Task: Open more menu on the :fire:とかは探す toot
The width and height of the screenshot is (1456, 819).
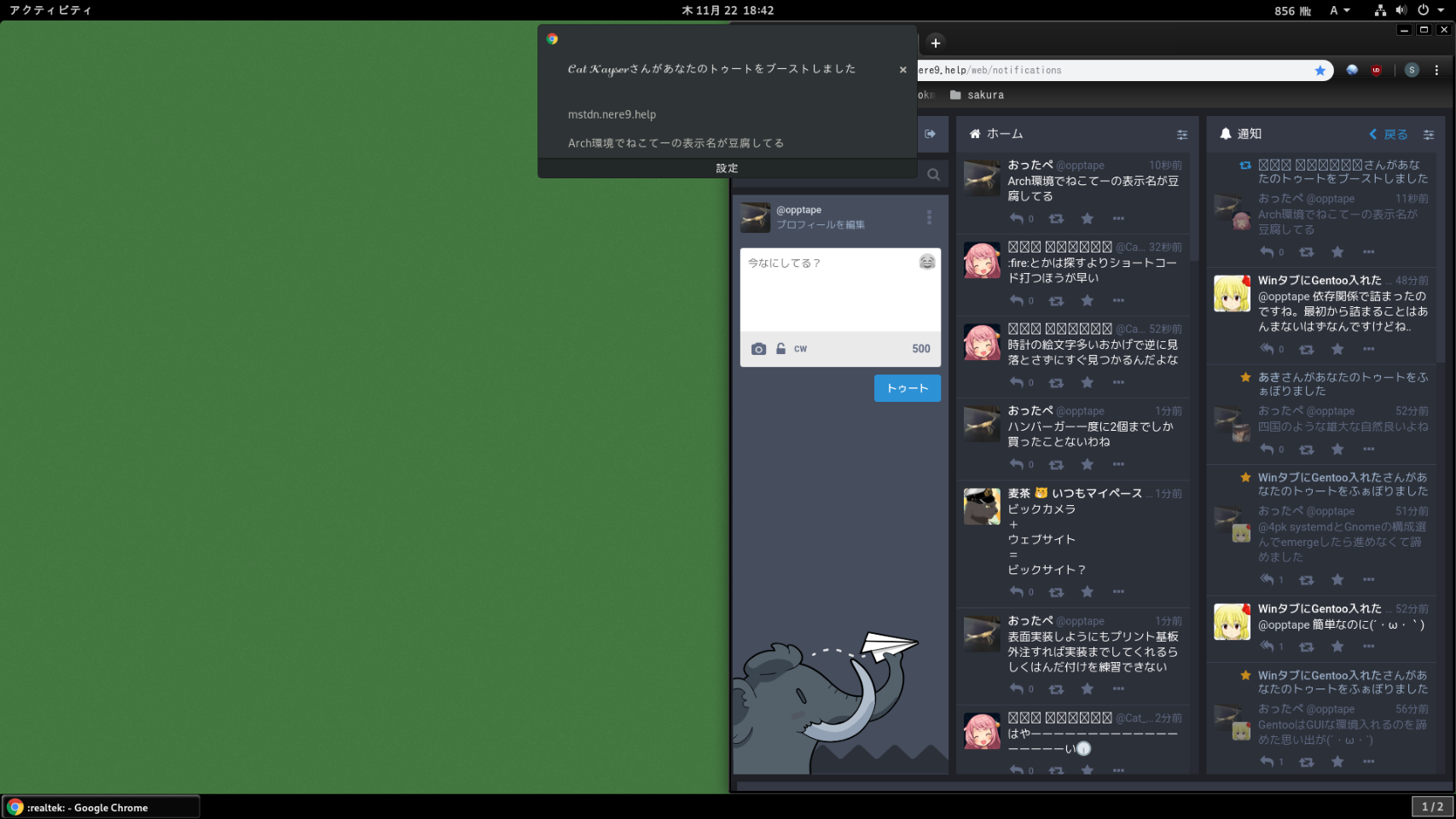Action: pos(1118,300)
